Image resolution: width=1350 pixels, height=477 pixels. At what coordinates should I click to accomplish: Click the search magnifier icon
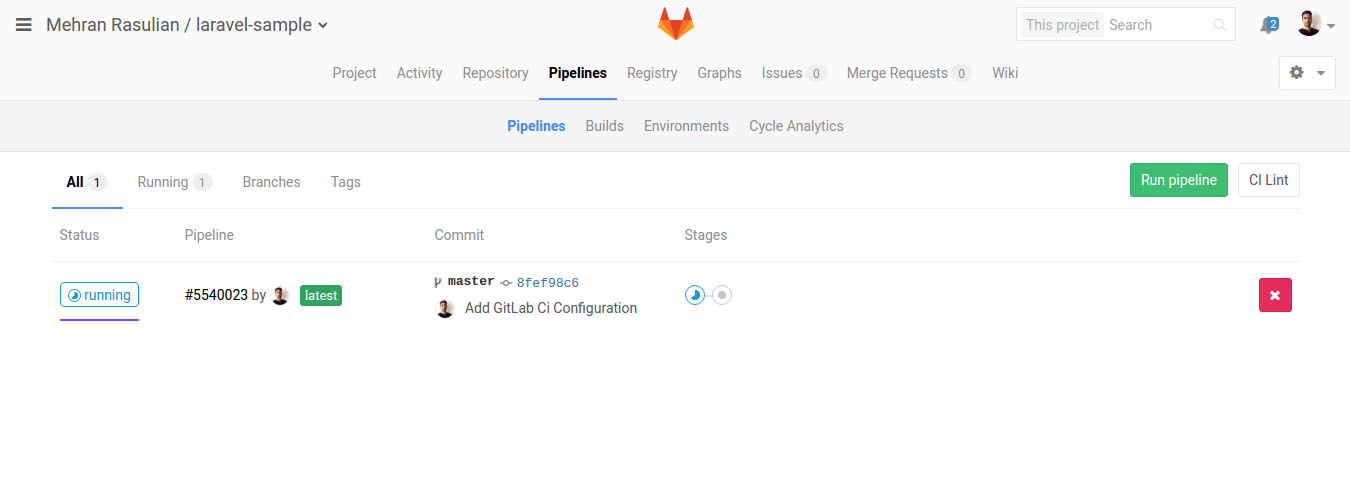(x=1219, y=25)
